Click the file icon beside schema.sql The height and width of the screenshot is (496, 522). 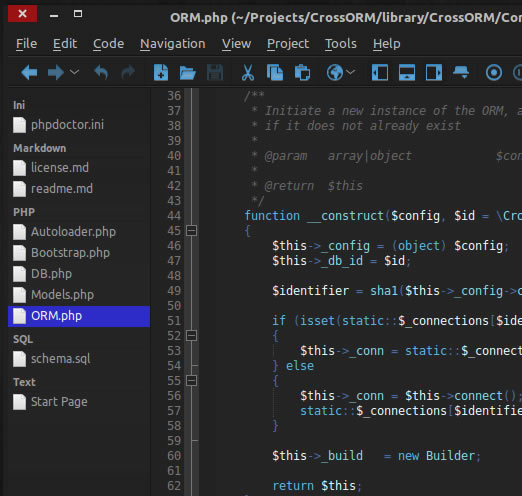(x=19, y=359)
